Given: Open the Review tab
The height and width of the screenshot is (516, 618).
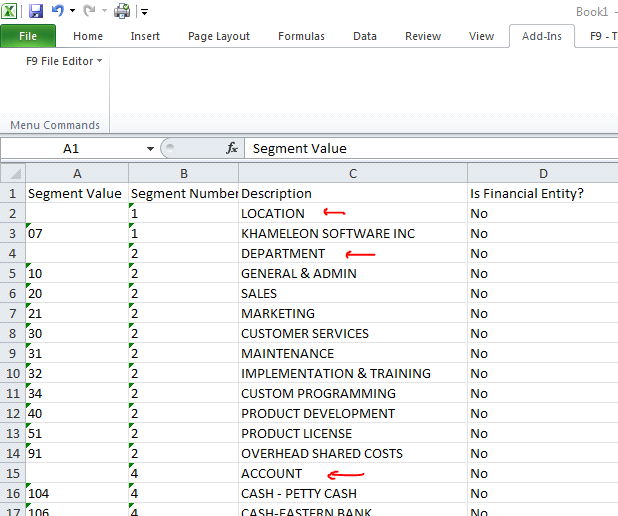Looking at the screenshot, I should [423, 36].
